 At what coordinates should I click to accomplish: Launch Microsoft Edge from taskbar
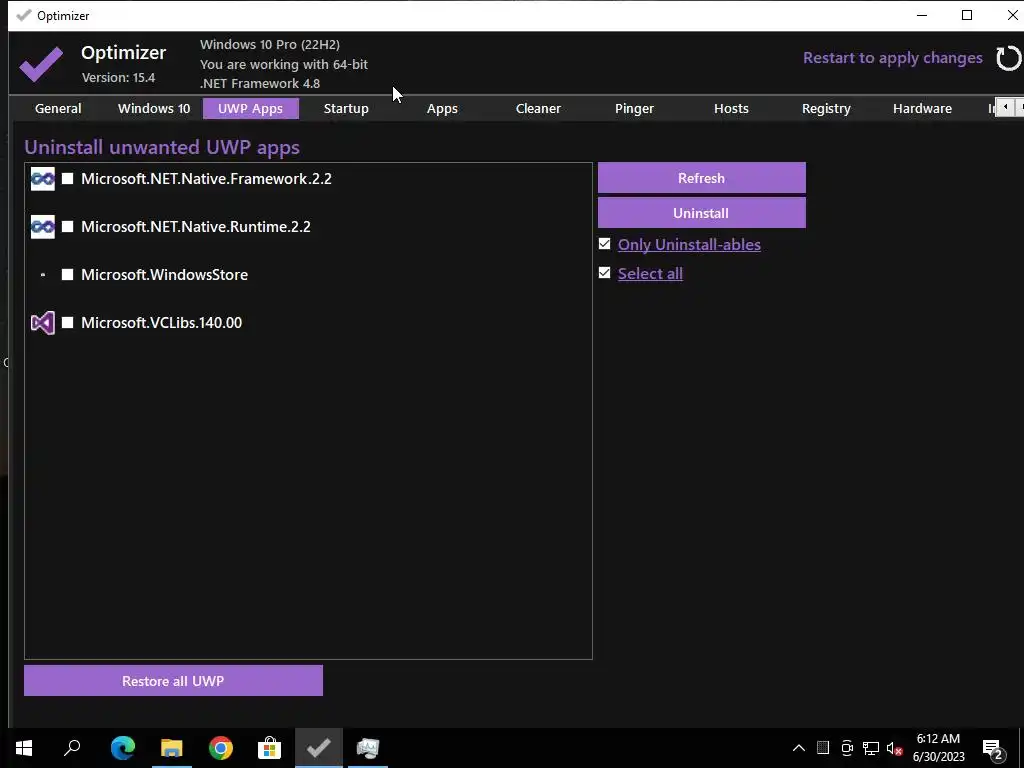(123, 748)
